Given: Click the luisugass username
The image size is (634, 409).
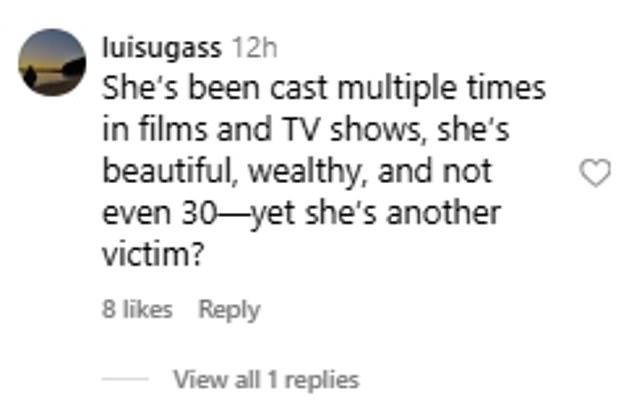Looking at the screenshot, I should coord(164,46).
